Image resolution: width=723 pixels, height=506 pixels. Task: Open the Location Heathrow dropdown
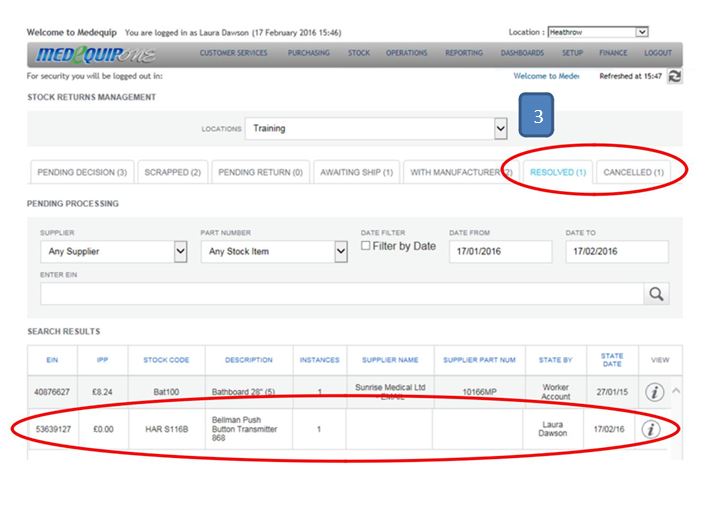click(598, 32)
